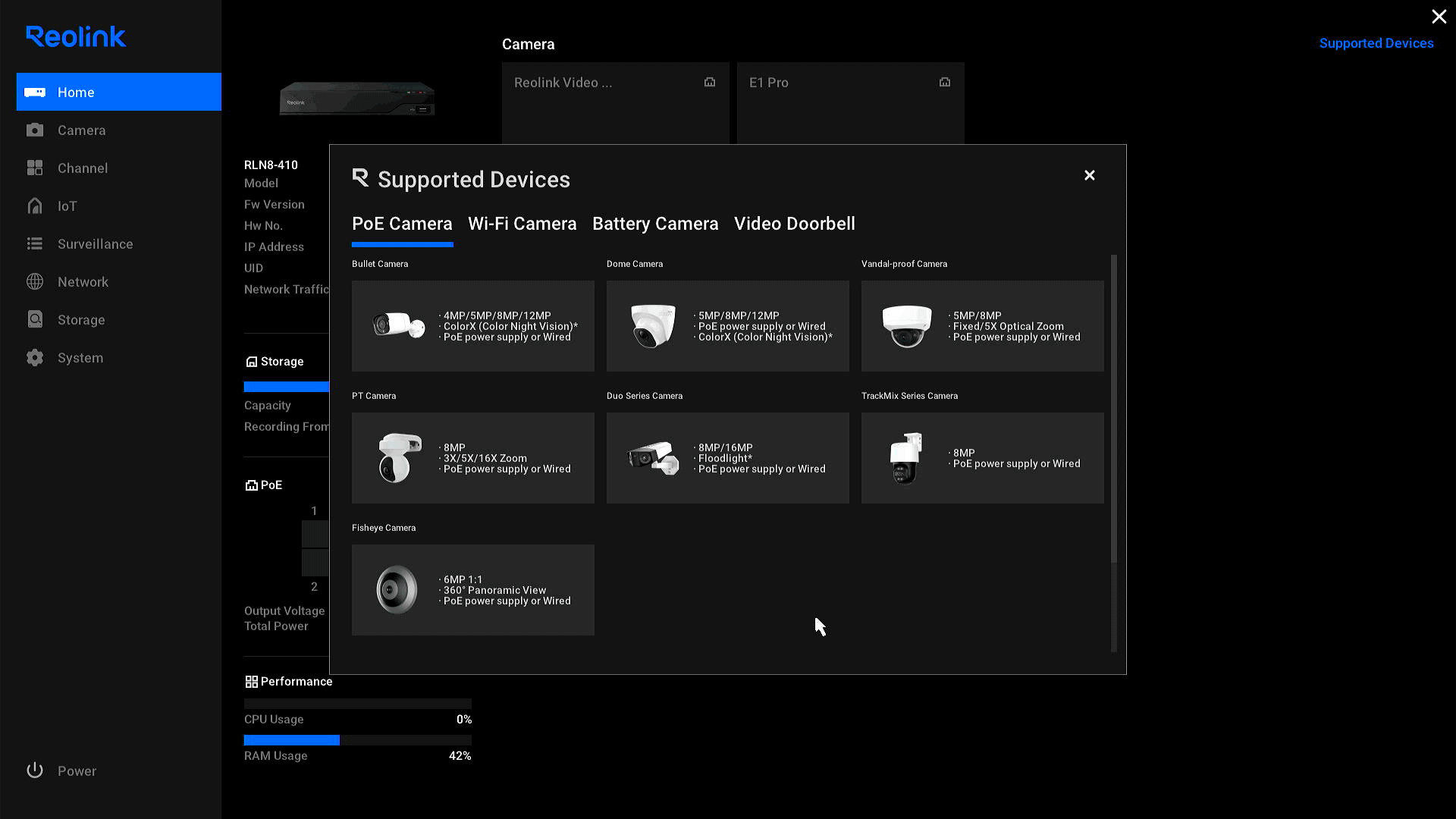Select the Vandal-proof Camera card

coord(983,326)
